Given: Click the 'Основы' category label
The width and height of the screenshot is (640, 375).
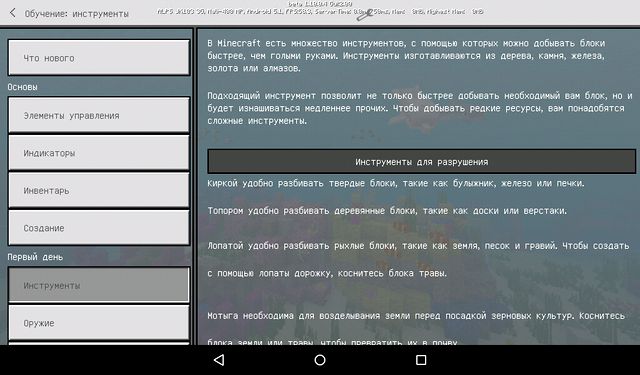Looking at the screenshot, I should pos(22,87).
